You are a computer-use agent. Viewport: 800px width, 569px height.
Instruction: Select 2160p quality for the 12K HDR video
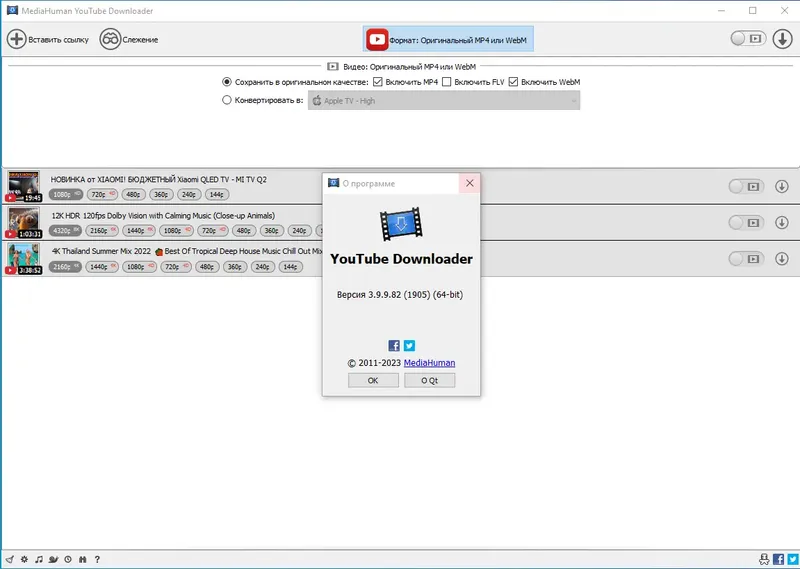[102, 231]
